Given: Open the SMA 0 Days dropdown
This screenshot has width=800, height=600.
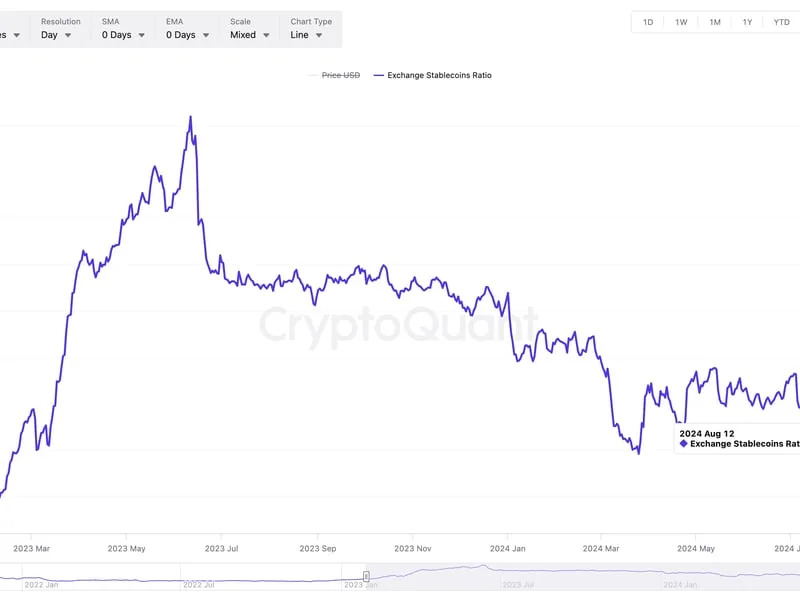Looking at the screenshot, I should (123, 29).
